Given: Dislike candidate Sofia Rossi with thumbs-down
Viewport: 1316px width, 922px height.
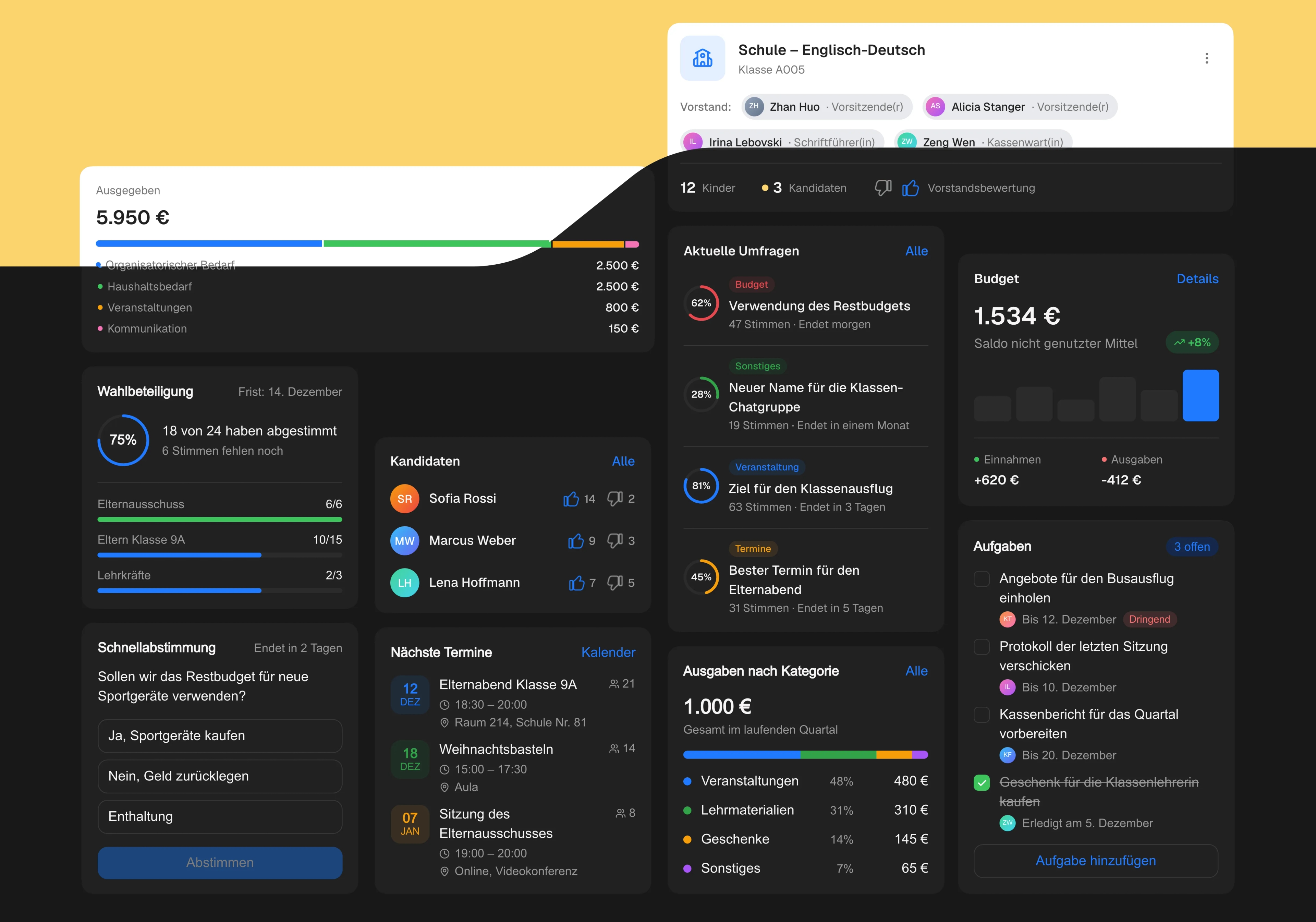Looking at the screenshot, I should [x=615, y=499].
